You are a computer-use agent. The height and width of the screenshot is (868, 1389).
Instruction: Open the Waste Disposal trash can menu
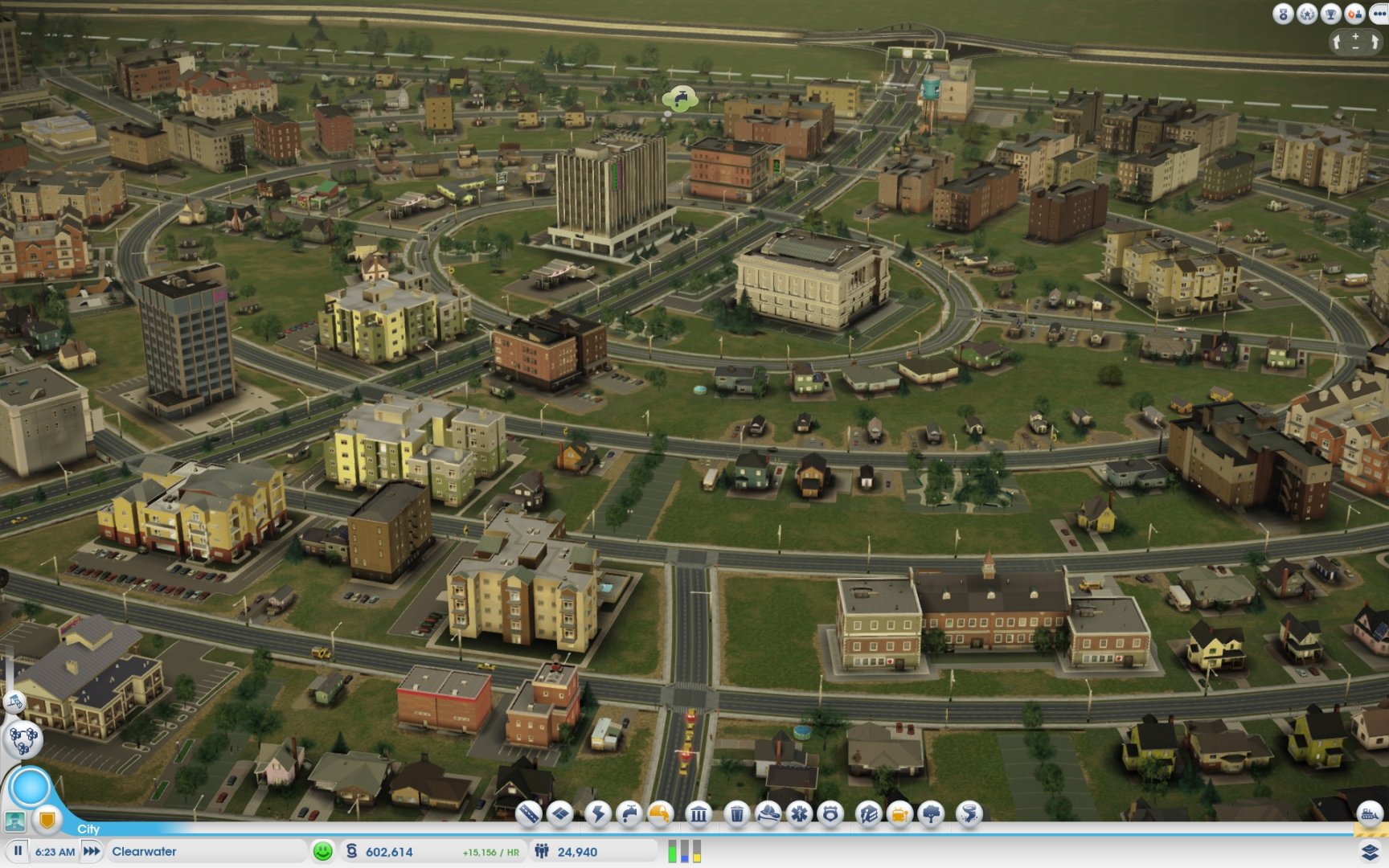click(736, 814)
